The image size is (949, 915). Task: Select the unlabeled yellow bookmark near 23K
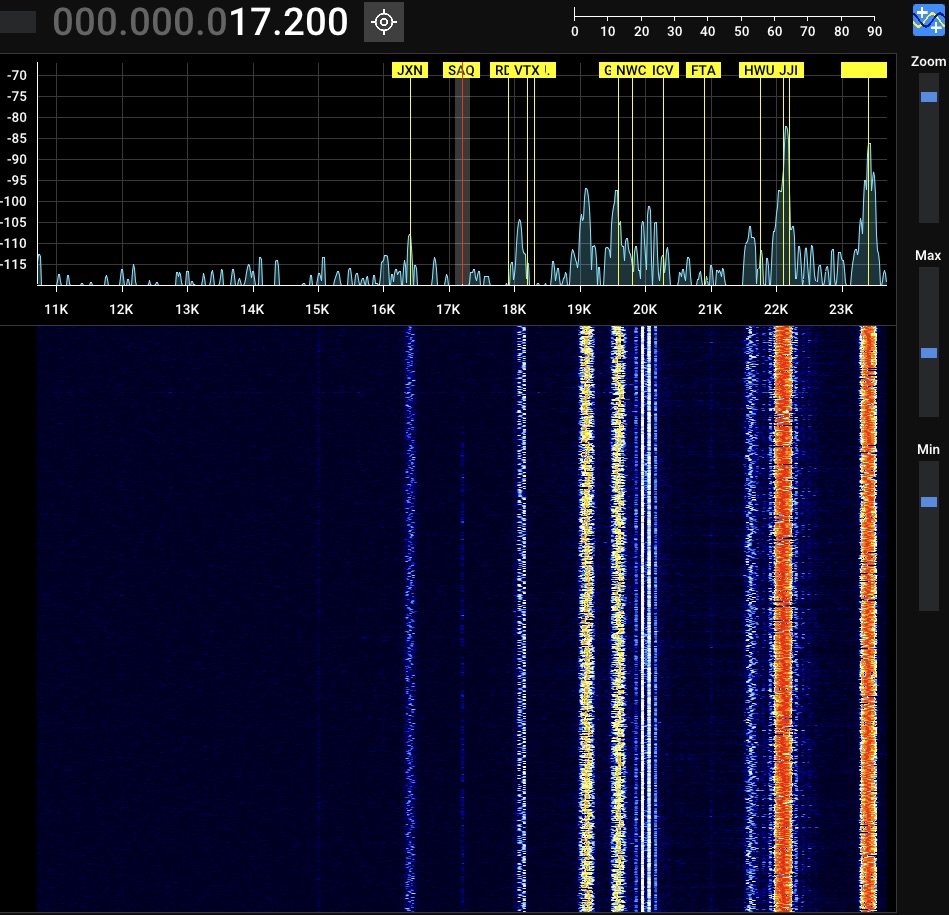[864, 70]
